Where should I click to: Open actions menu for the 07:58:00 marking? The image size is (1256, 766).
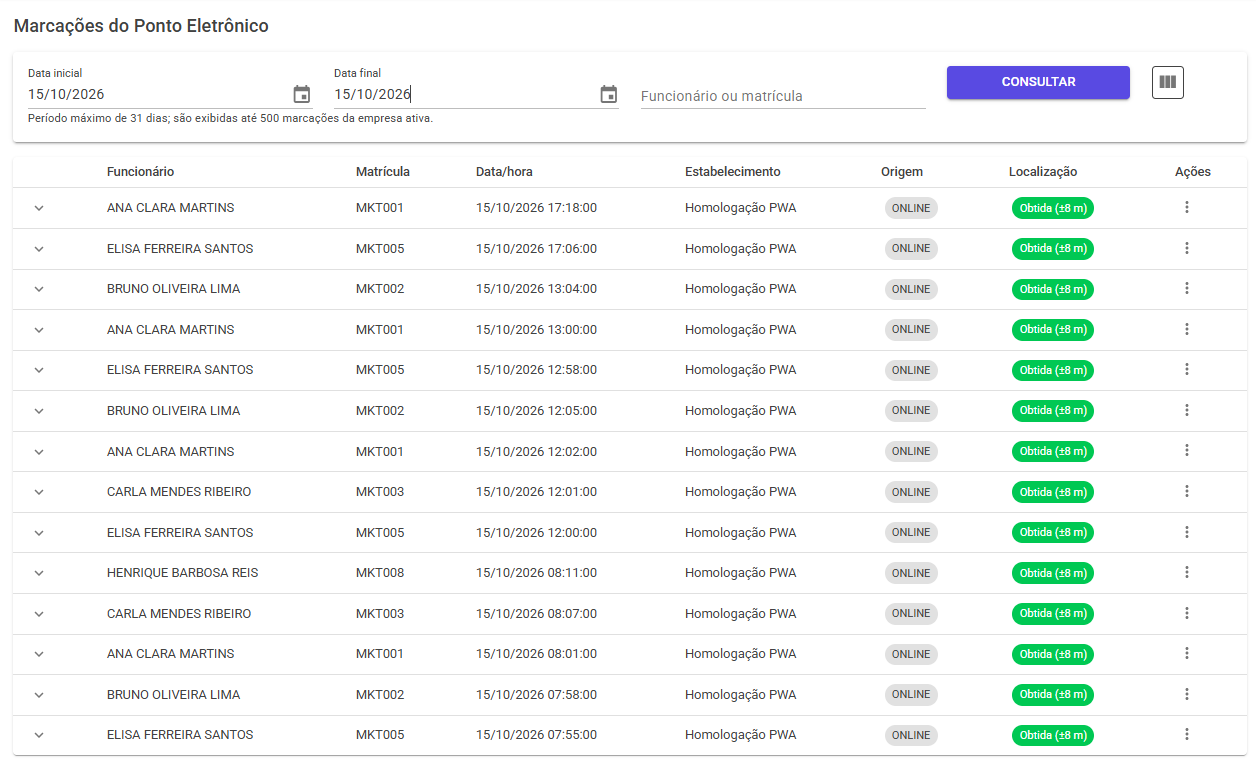click(x=1187, y=694)
